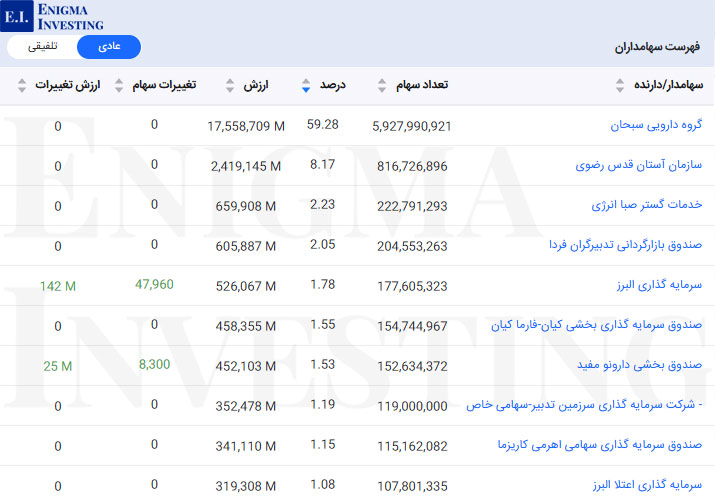Select share count 152,634,372
The width and height of the screenshot is (715, 502).
coord(412,367)
